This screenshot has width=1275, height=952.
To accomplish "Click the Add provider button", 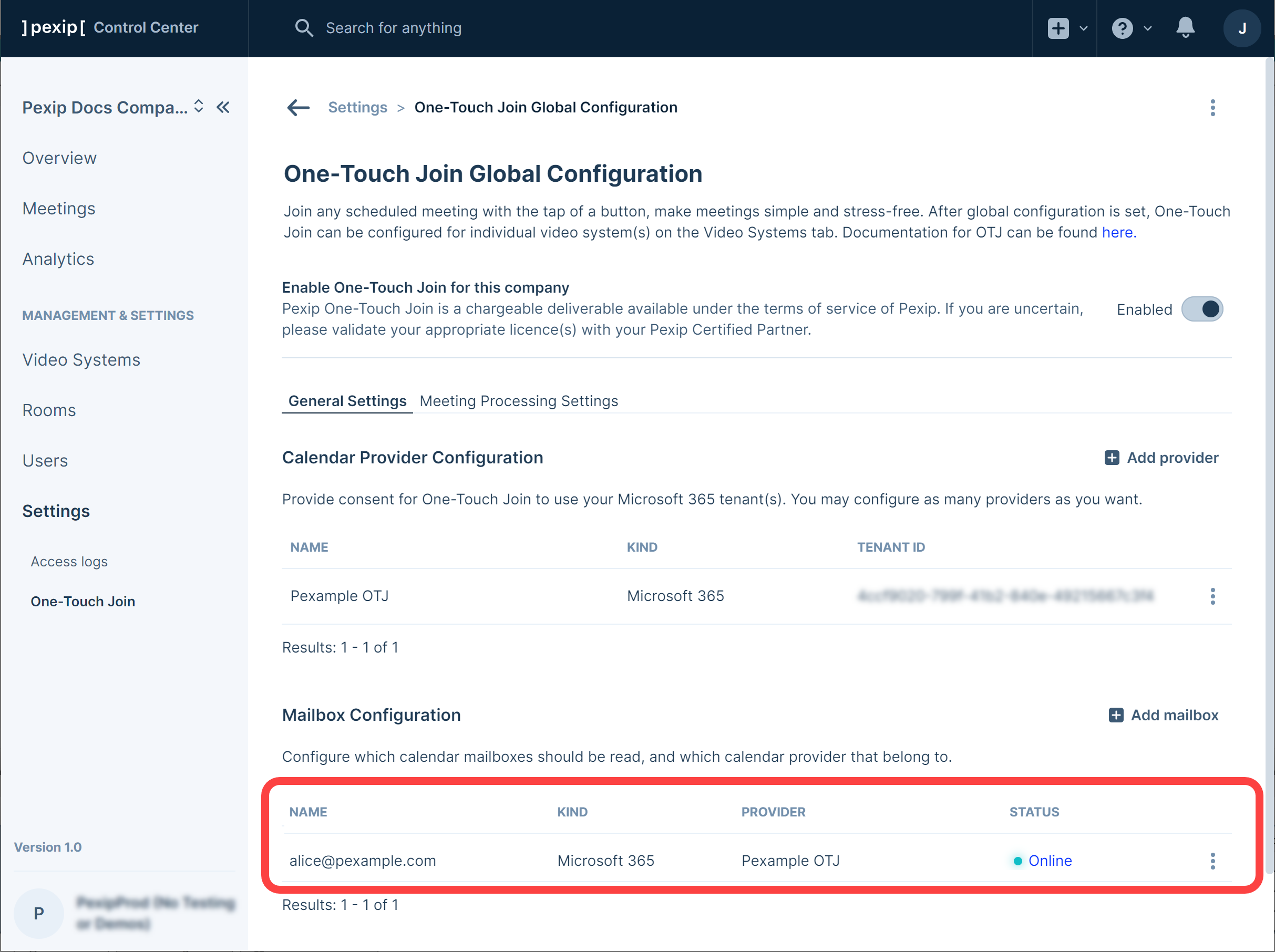I will tap(1161, 458).
